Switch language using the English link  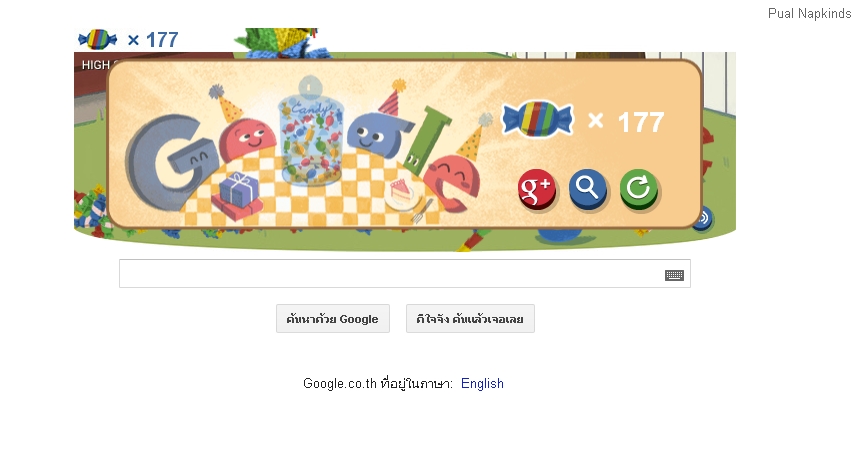click(482, 383)
